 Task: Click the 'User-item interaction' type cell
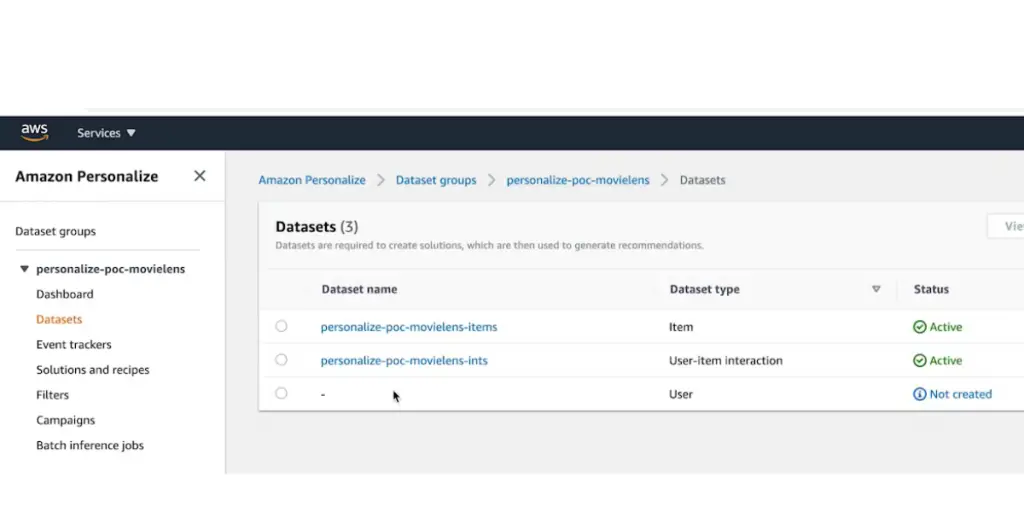(x=726, y=360)
